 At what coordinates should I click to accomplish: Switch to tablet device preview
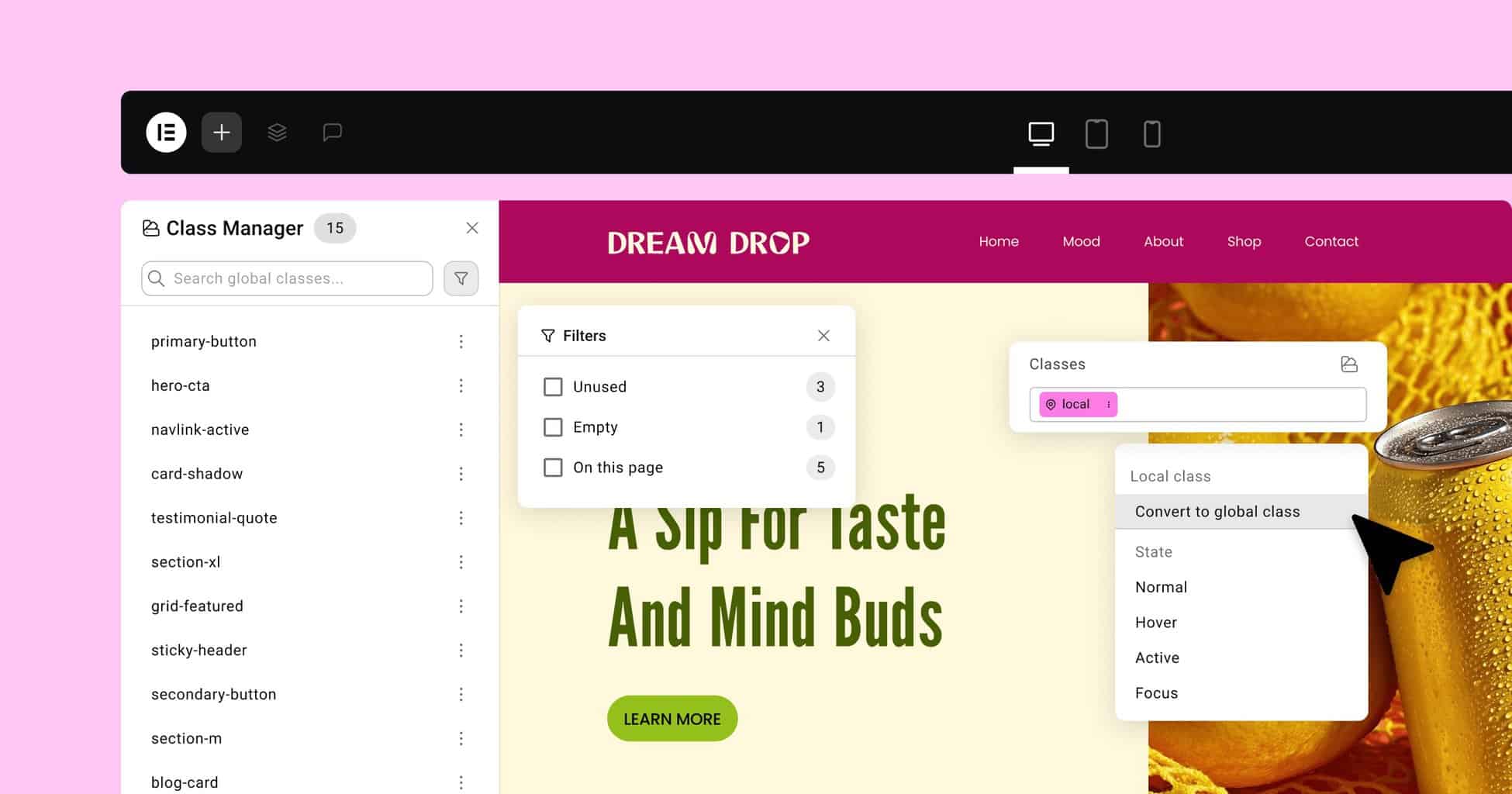click(x=1096, y=134)
